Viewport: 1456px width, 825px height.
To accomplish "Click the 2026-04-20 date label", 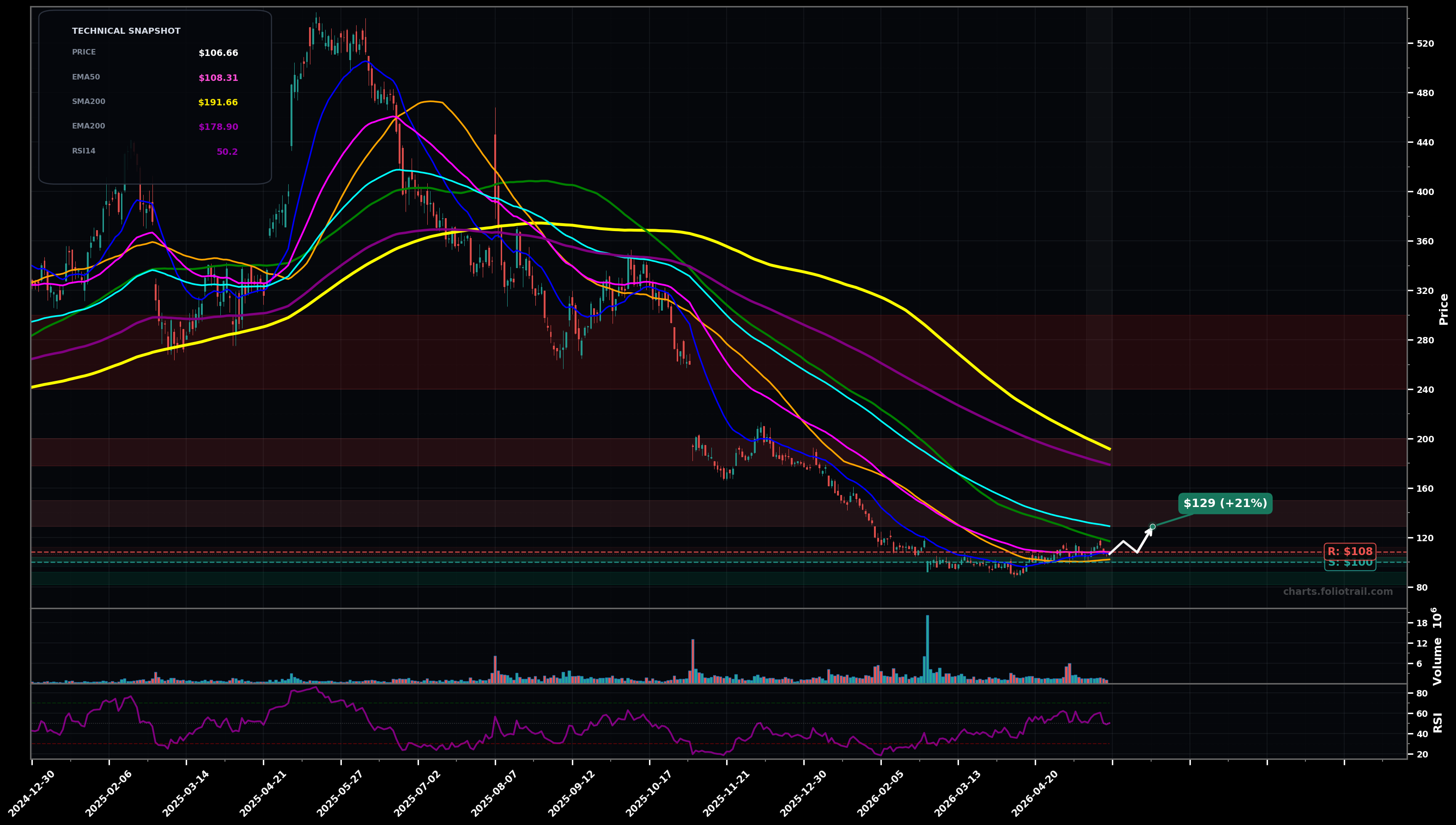I will click(x=1035, y=793).
